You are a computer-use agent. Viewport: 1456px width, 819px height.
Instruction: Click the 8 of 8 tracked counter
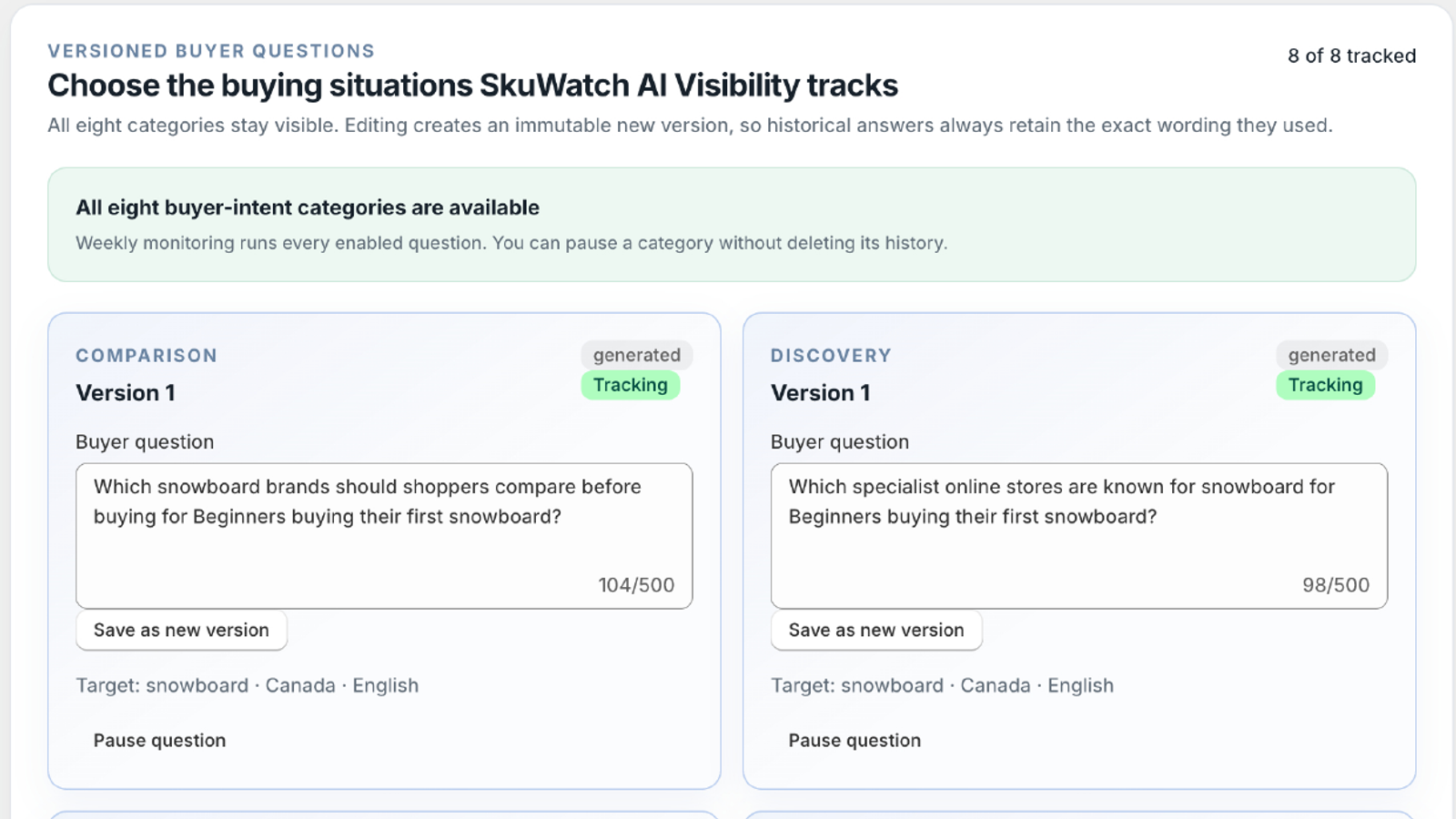pyautogui.click(x=1351, y=56)
